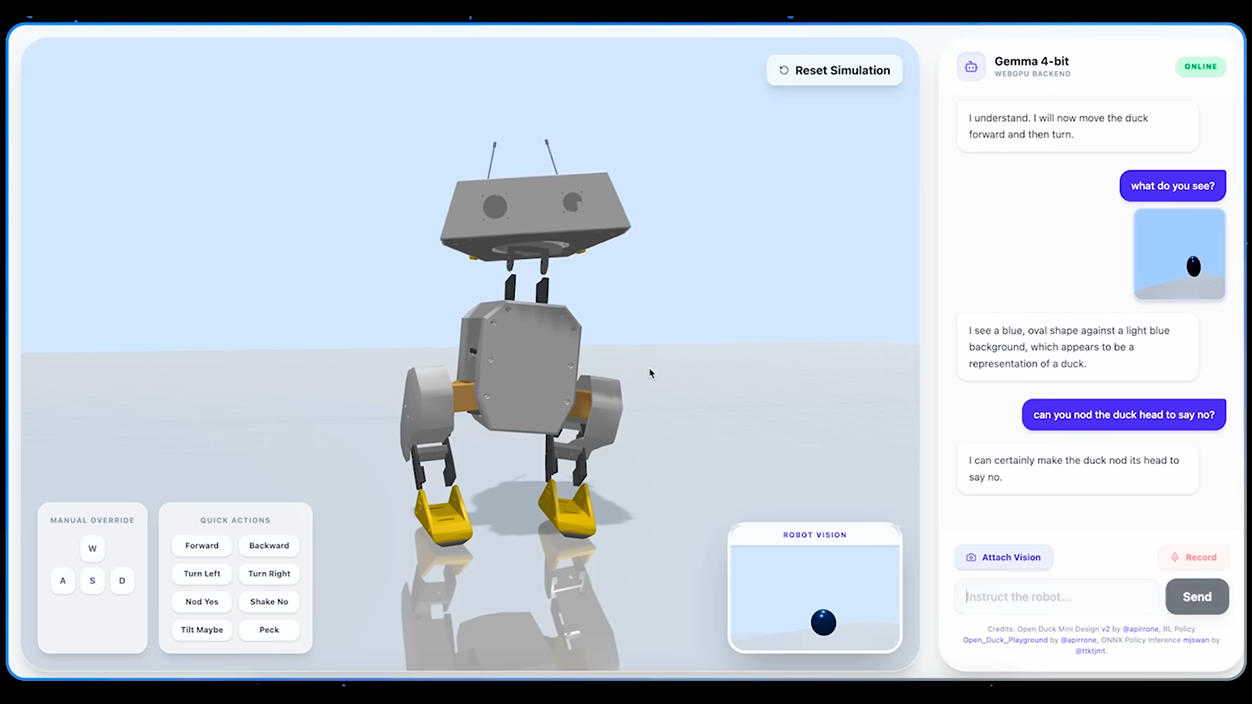Trigger the Forward quick action
Screen dimensions: 1252x704
pyautogui.click(x=202, y=546)
